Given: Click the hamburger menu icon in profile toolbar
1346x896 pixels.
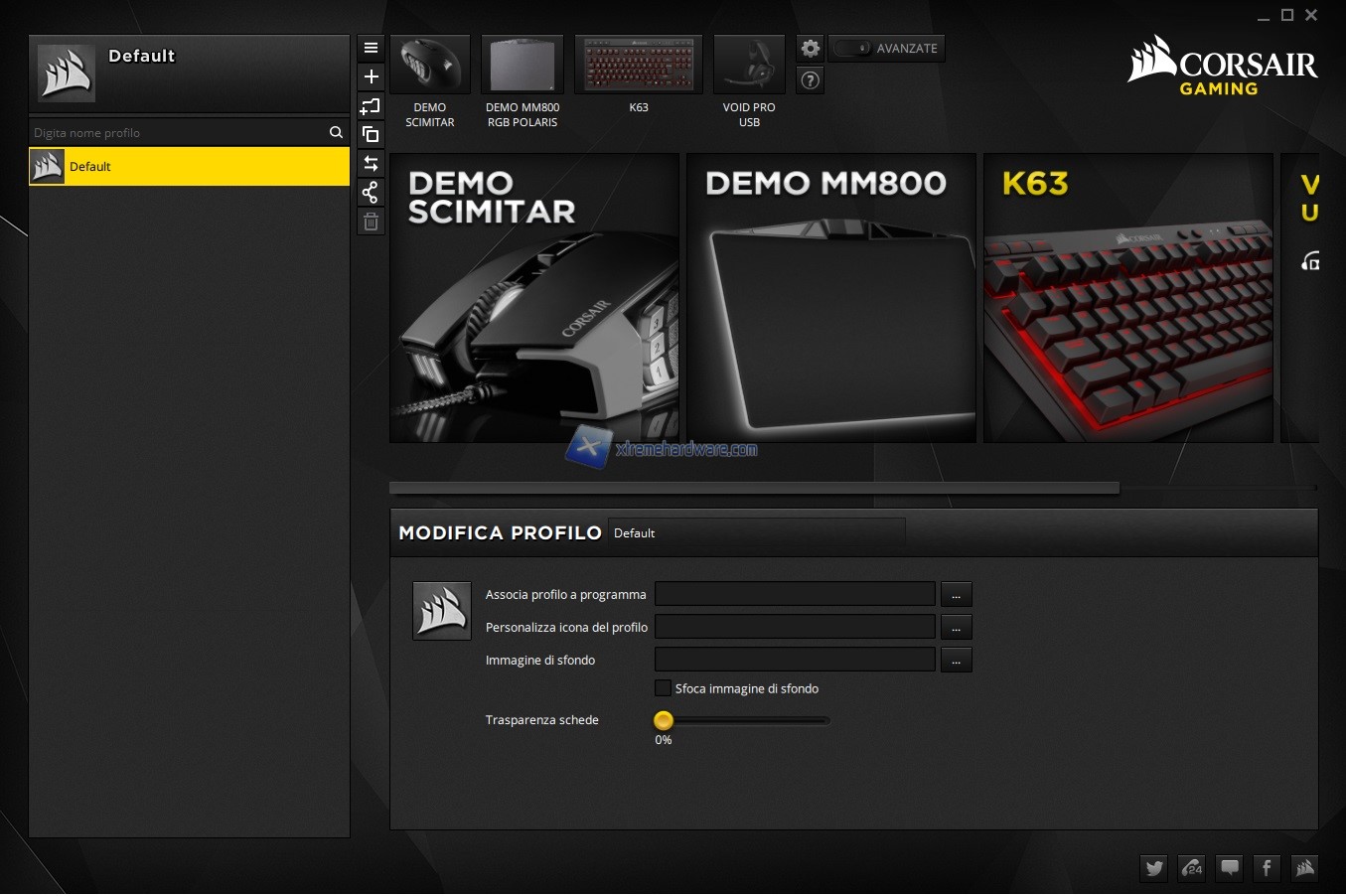Looking at the screenshot, I should [x=371, y=48].
